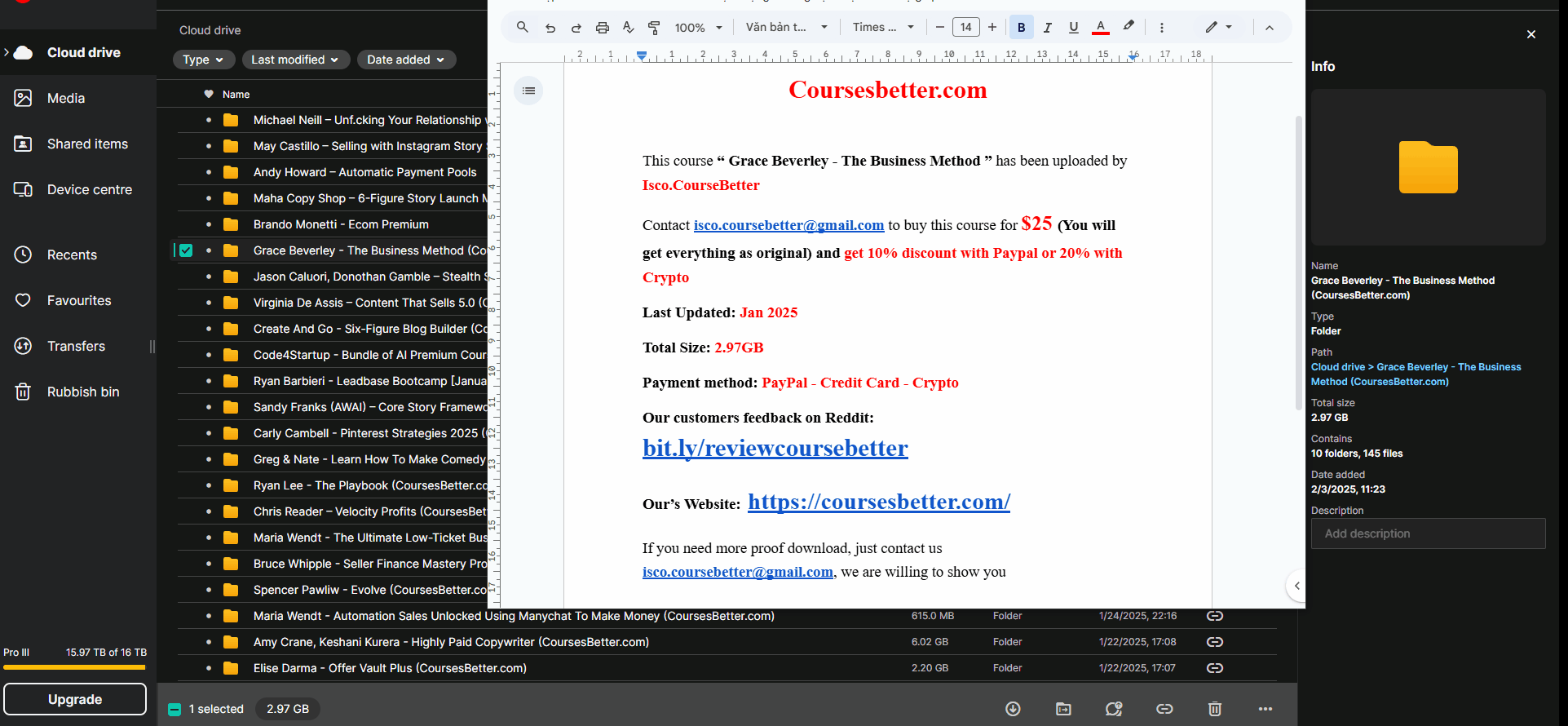Click the red text color button

click(x=1100, y=28)
